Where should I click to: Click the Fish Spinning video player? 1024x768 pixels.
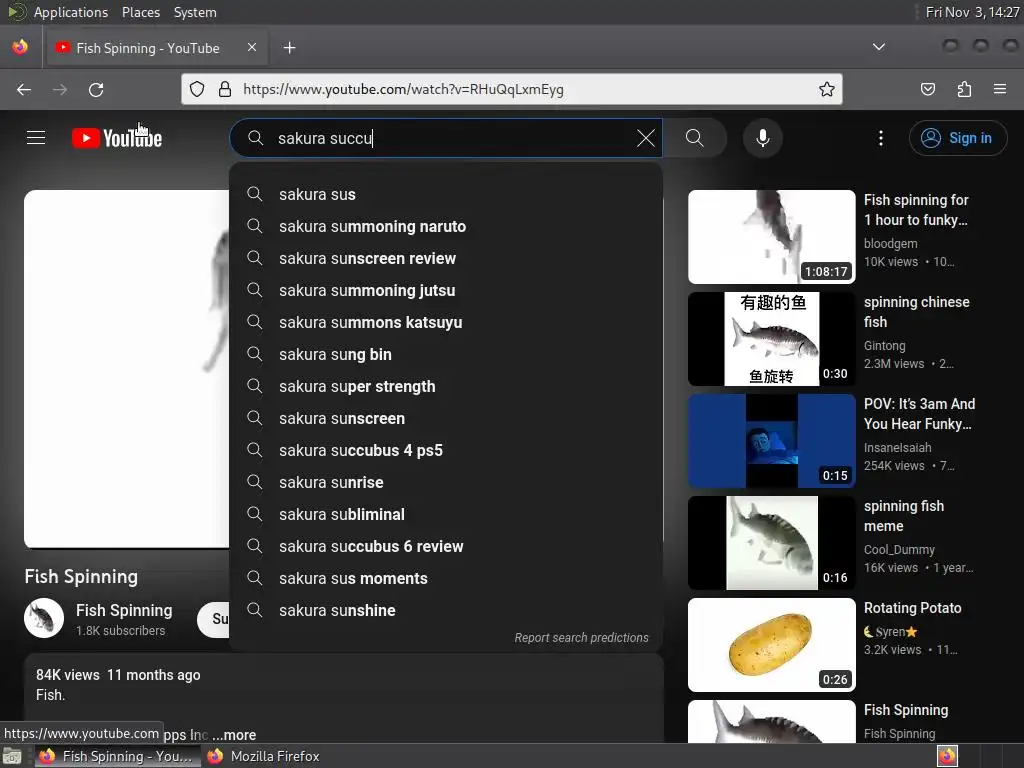(127, 369)
